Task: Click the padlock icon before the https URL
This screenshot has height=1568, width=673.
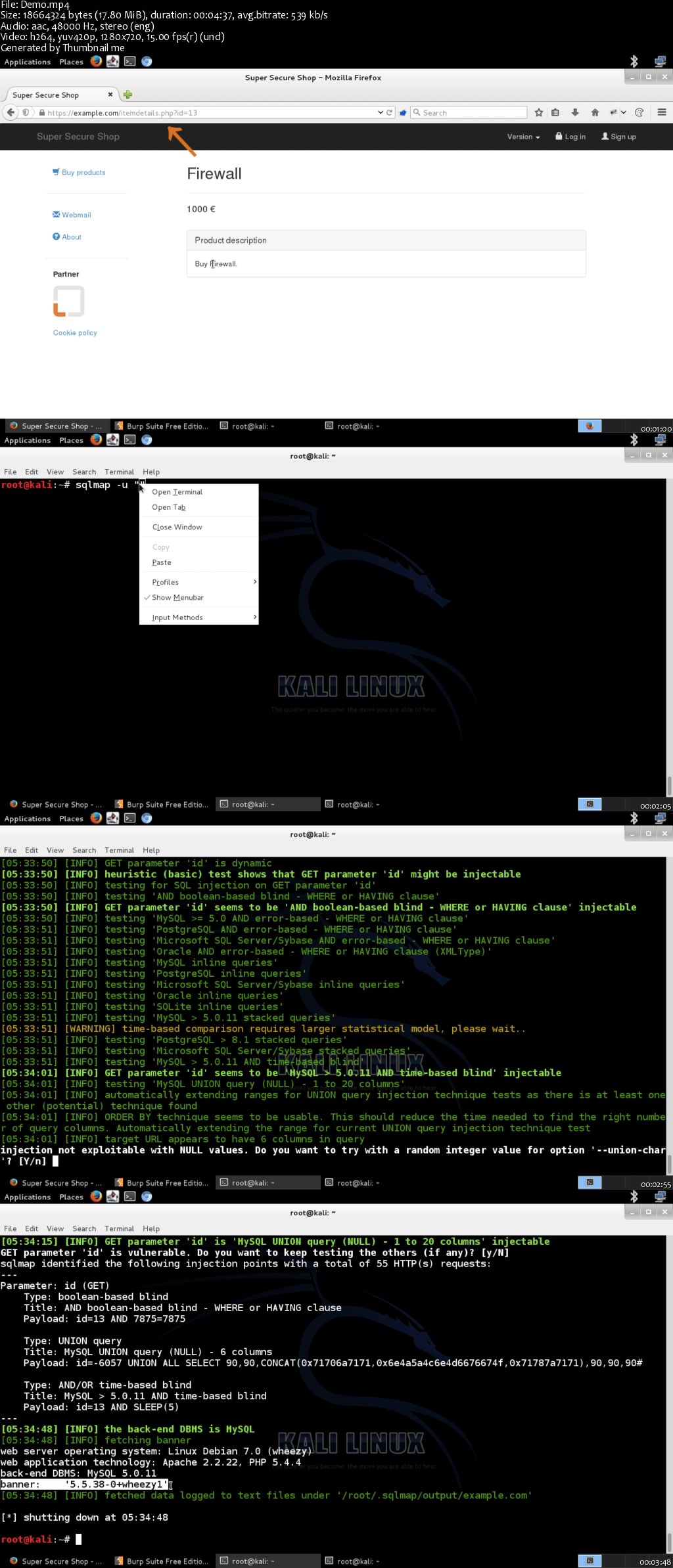Action: (42, 112)
